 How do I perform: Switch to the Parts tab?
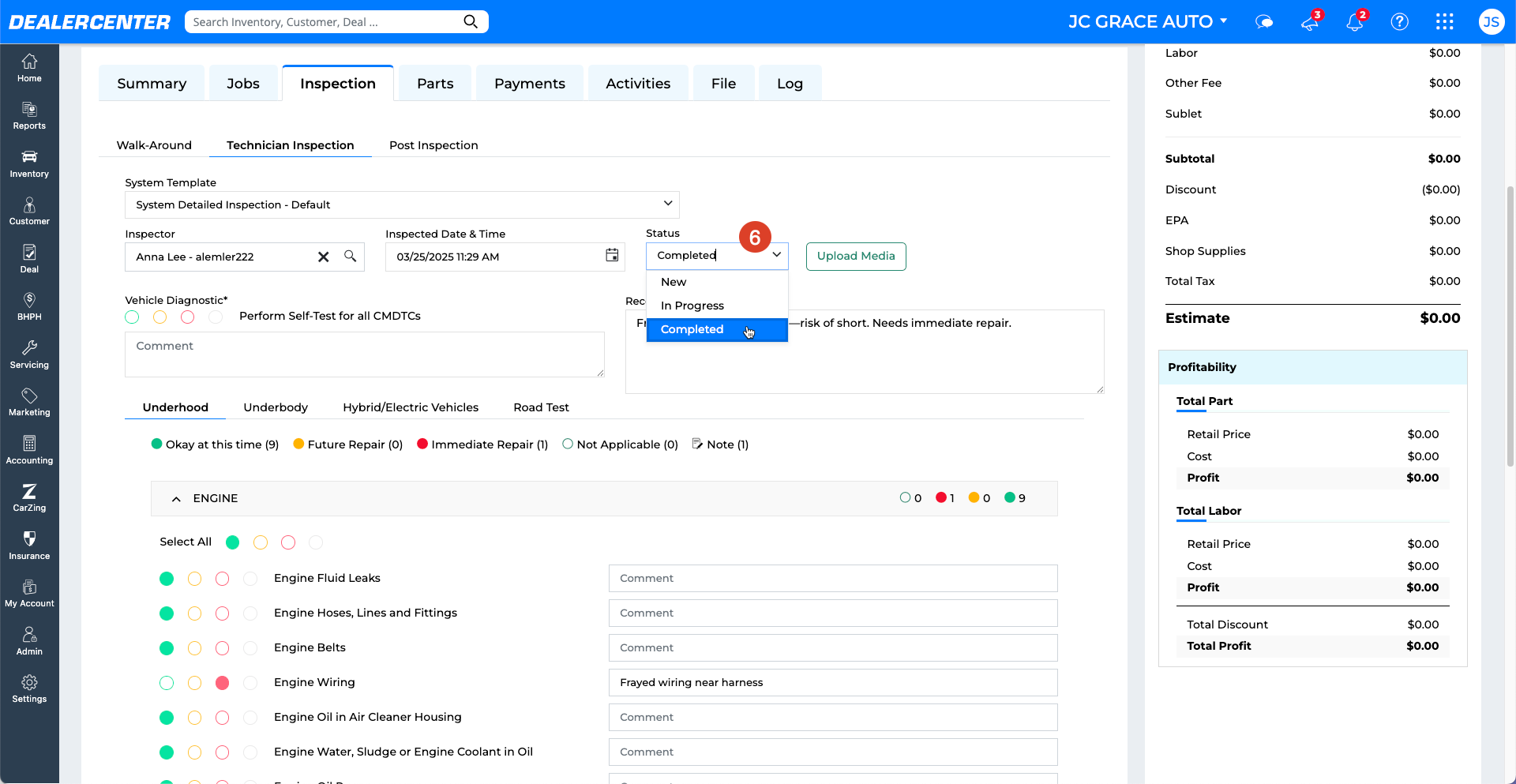tap(435, 84)
